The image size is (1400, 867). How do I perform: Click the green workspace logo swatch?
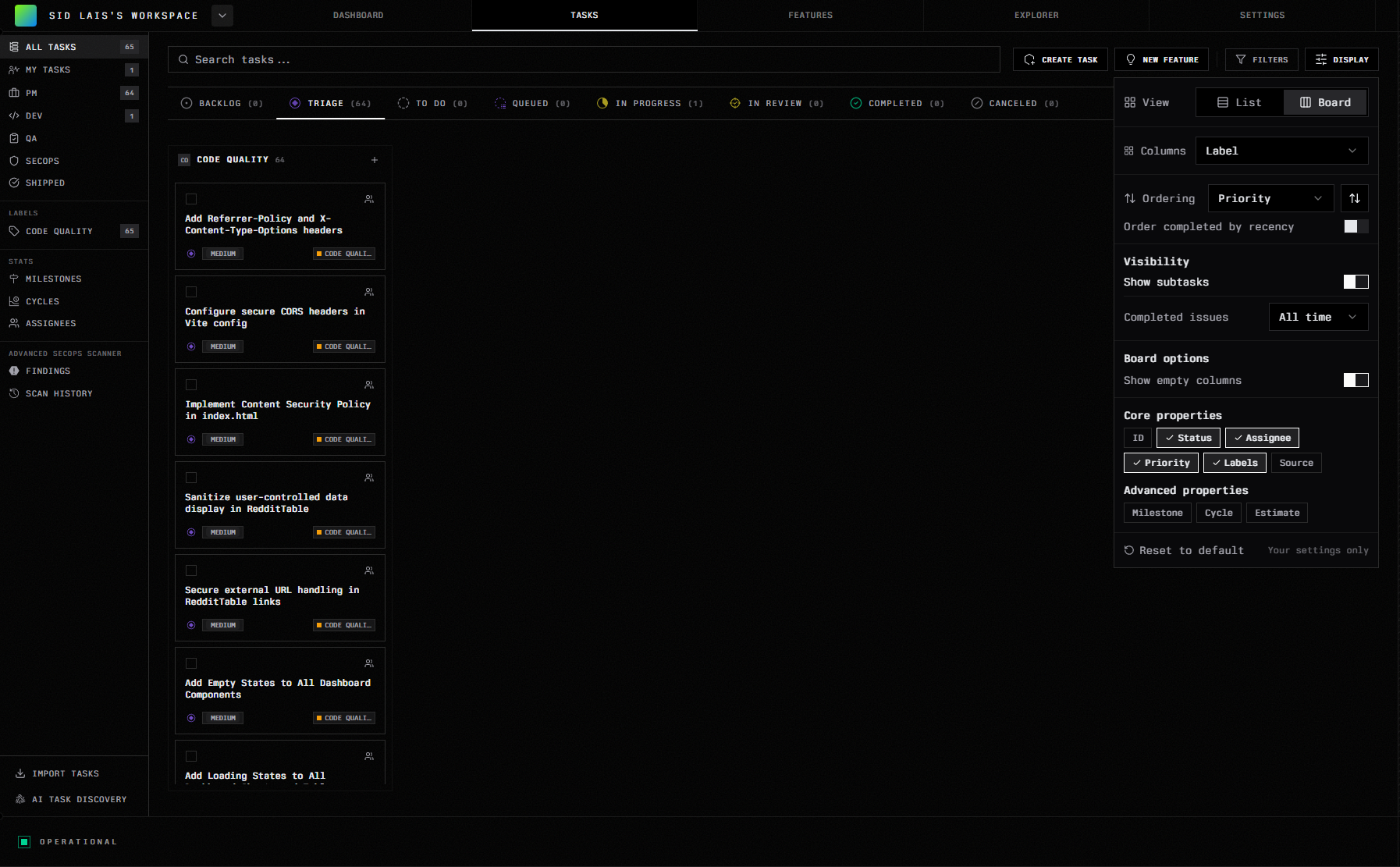point(26,16)
